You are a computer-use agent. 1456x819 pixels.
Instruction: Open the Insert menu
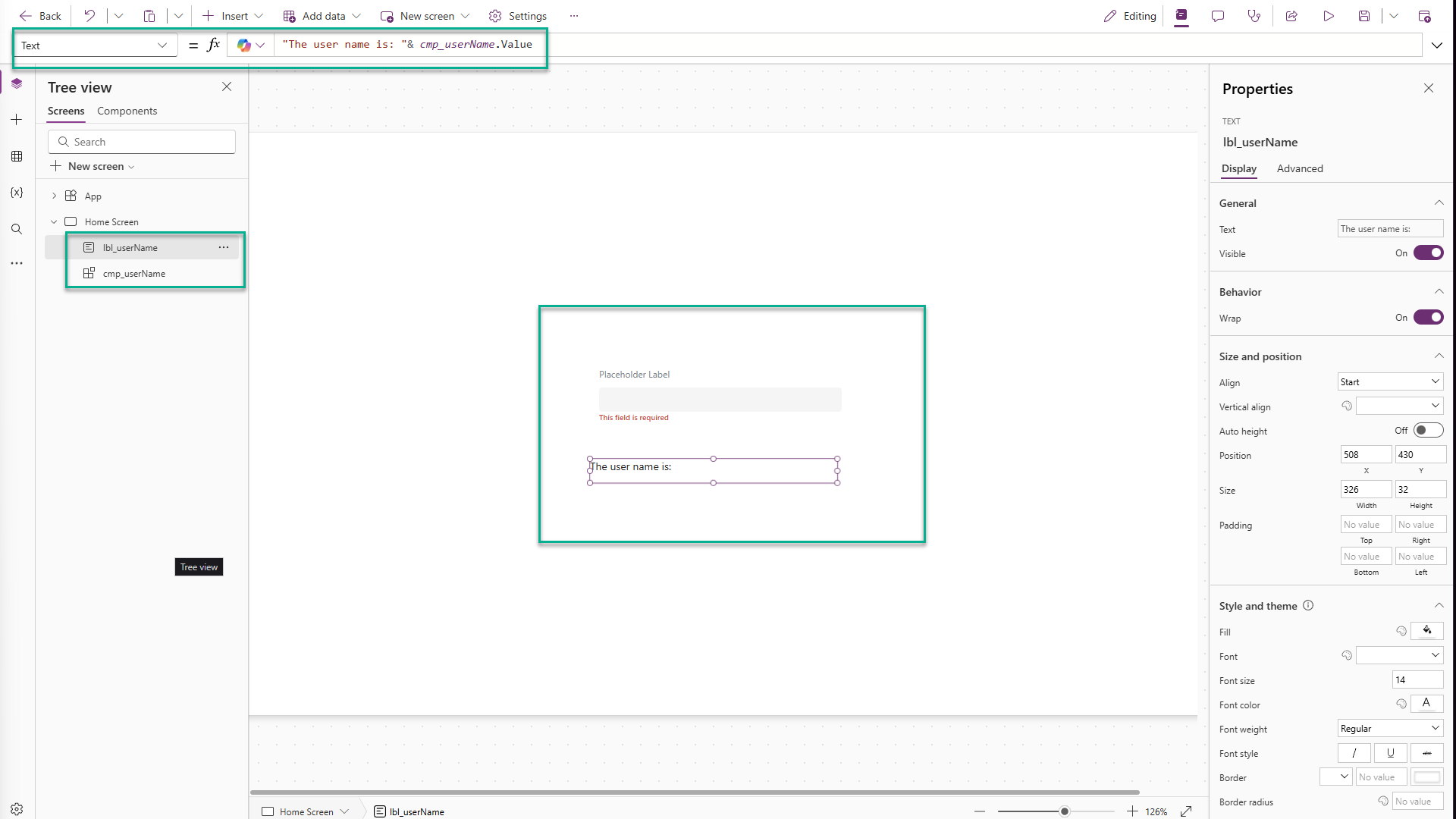pyautogui.click(x=233, y=16)
